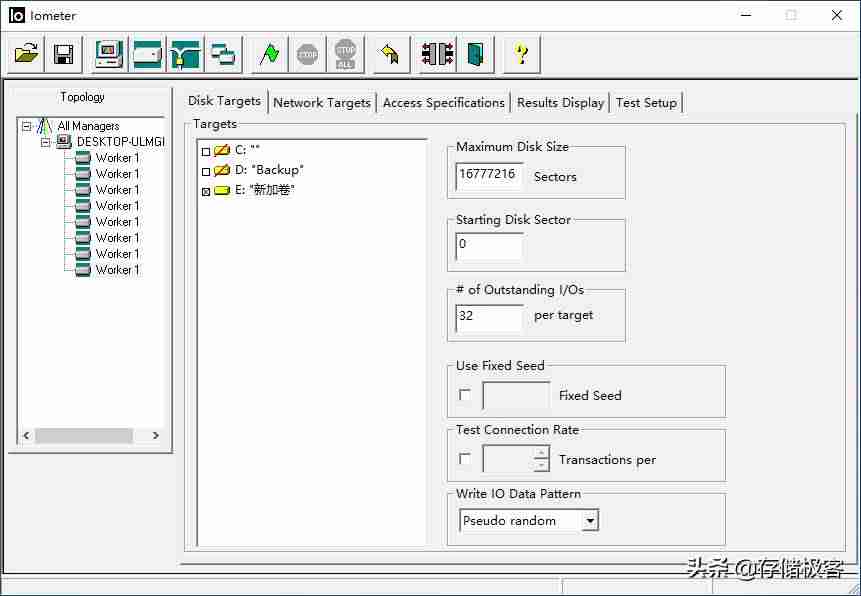This screenshot has width=861, height=596.
Task: Click the Outstanding I/Os input field
Action: click(489, 318)
